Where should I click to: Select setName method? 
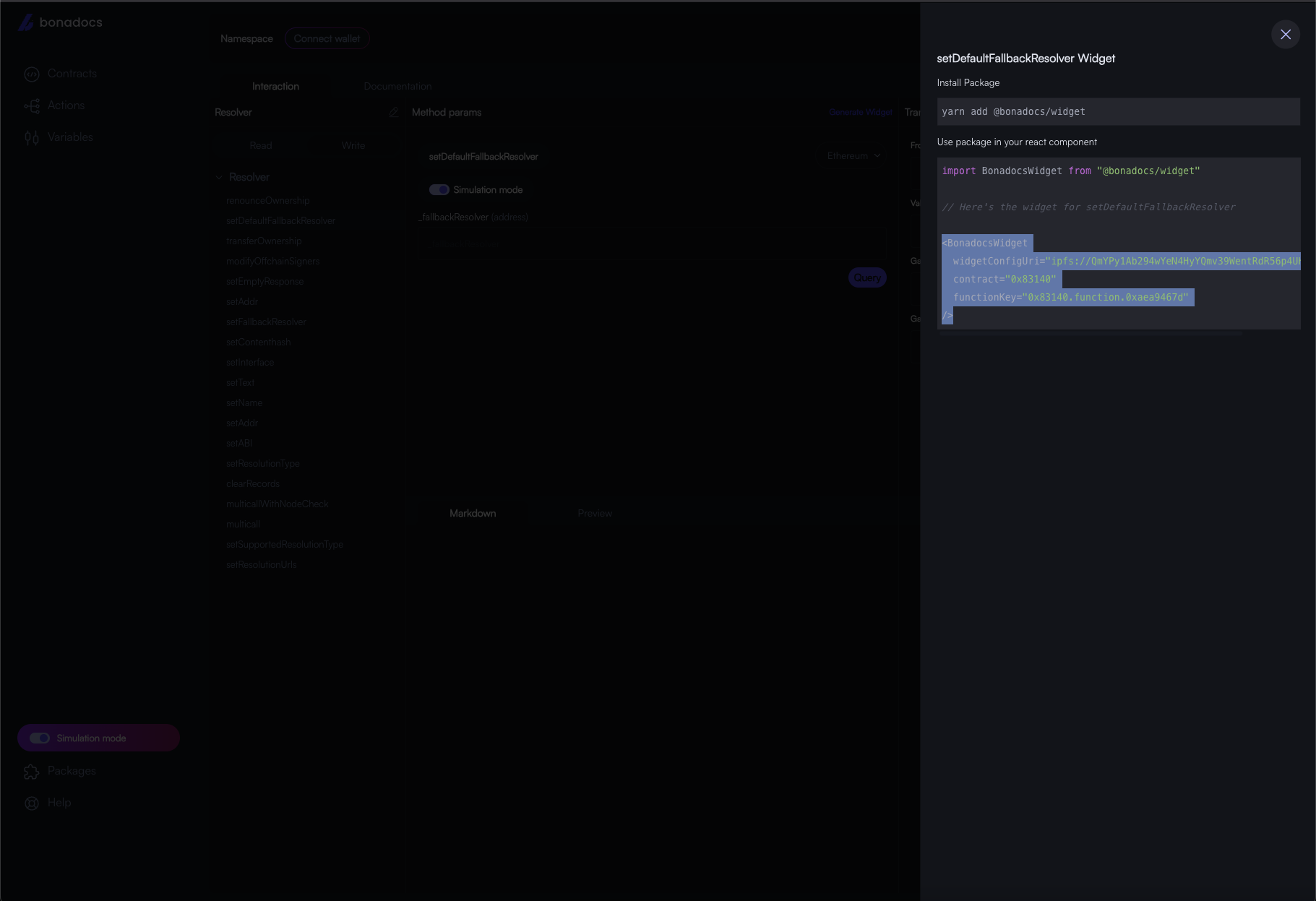pos(244,402)
